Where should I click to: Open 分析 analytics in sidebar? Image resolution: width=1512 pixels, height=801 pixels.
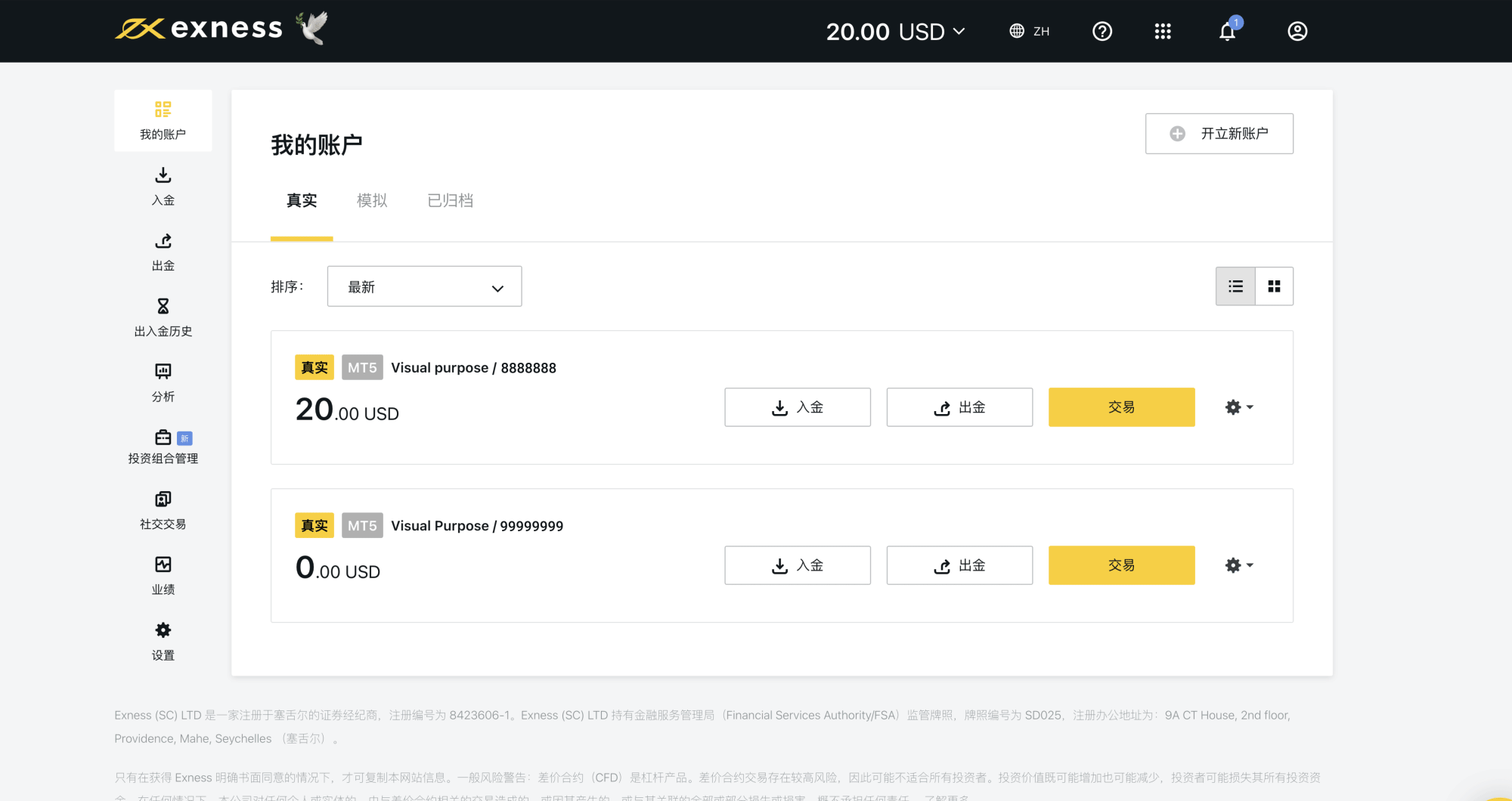(163, 382)
